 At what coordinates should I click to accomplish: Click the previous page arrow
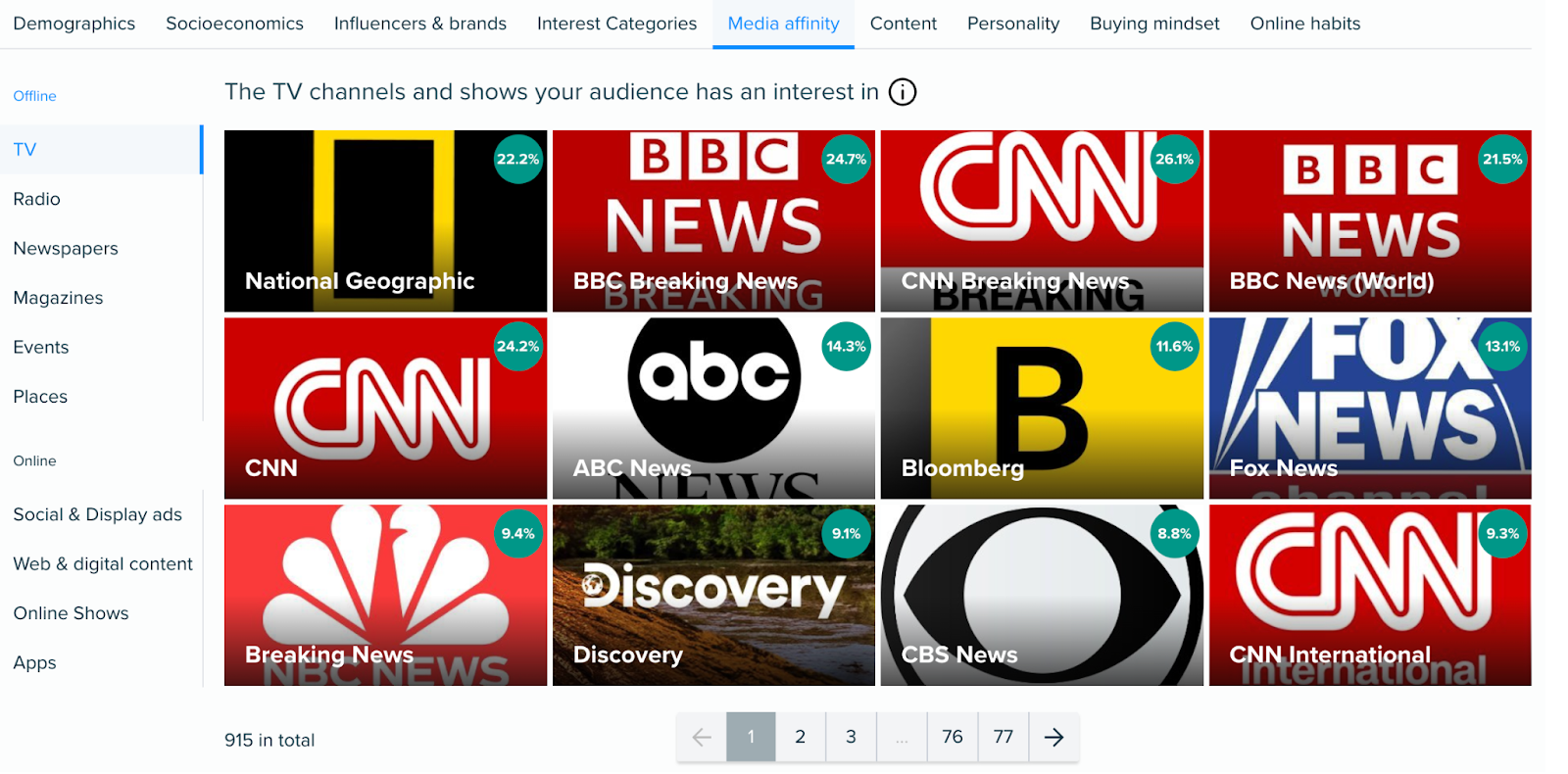pos(702,738)
